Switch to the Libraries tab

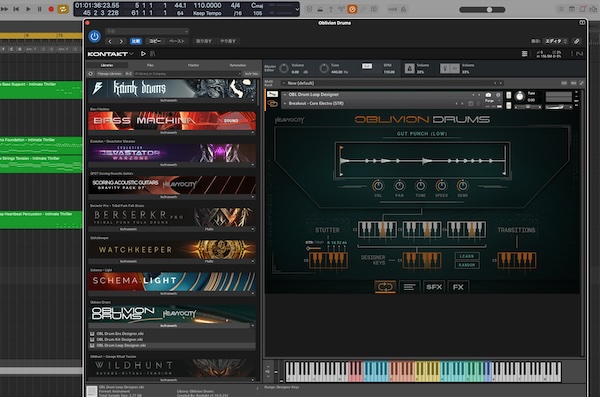point(107,65)
